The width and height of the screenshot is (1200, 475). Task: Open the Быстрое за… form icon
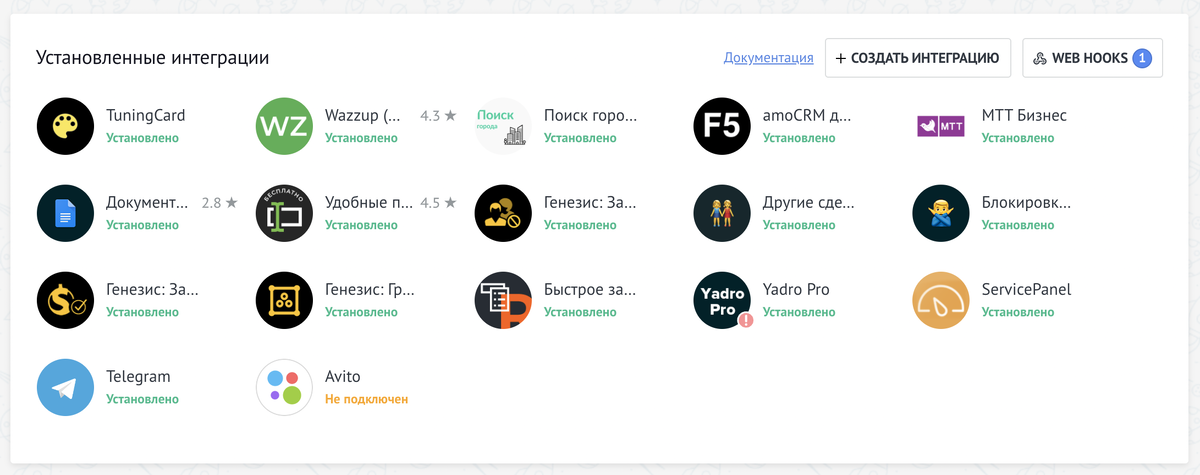tap(503, 300)
